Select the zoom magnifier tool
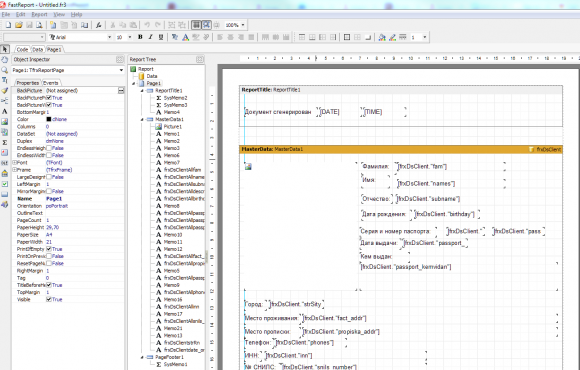This screenshot has height=370, width=580. (5, 70)
